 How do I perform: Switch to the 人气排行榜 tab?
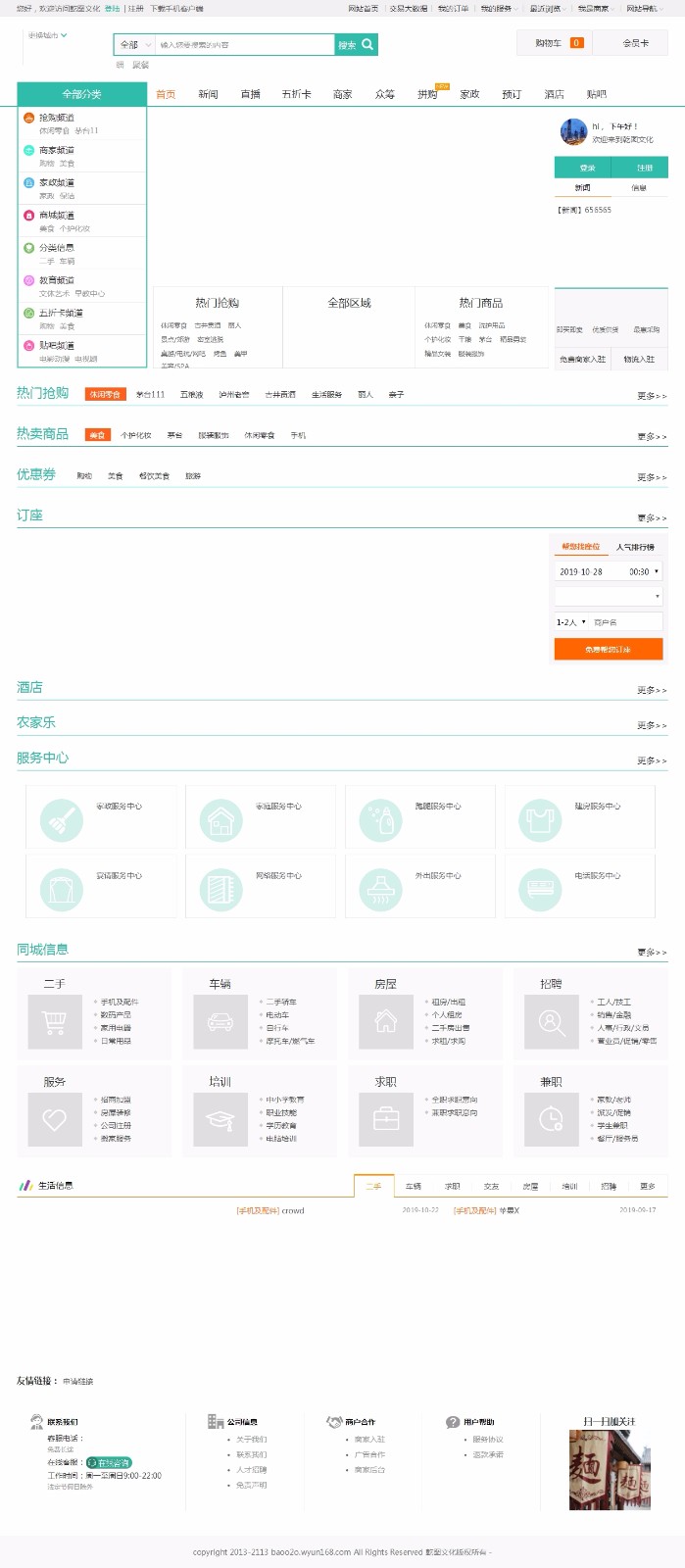pos(635,547)
